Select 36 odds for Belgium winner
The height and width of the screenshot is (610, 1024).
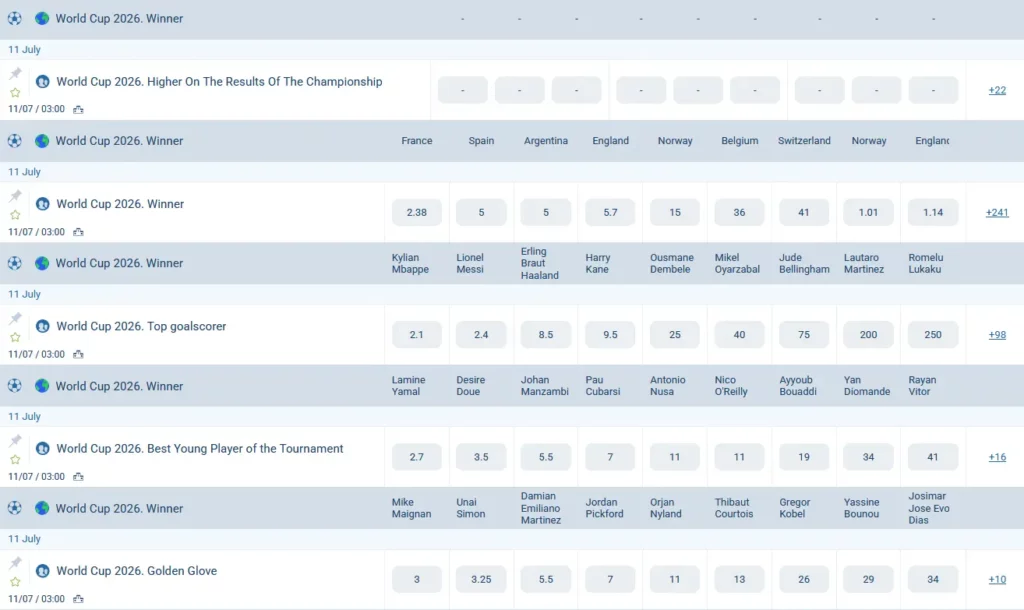[739, 212]
